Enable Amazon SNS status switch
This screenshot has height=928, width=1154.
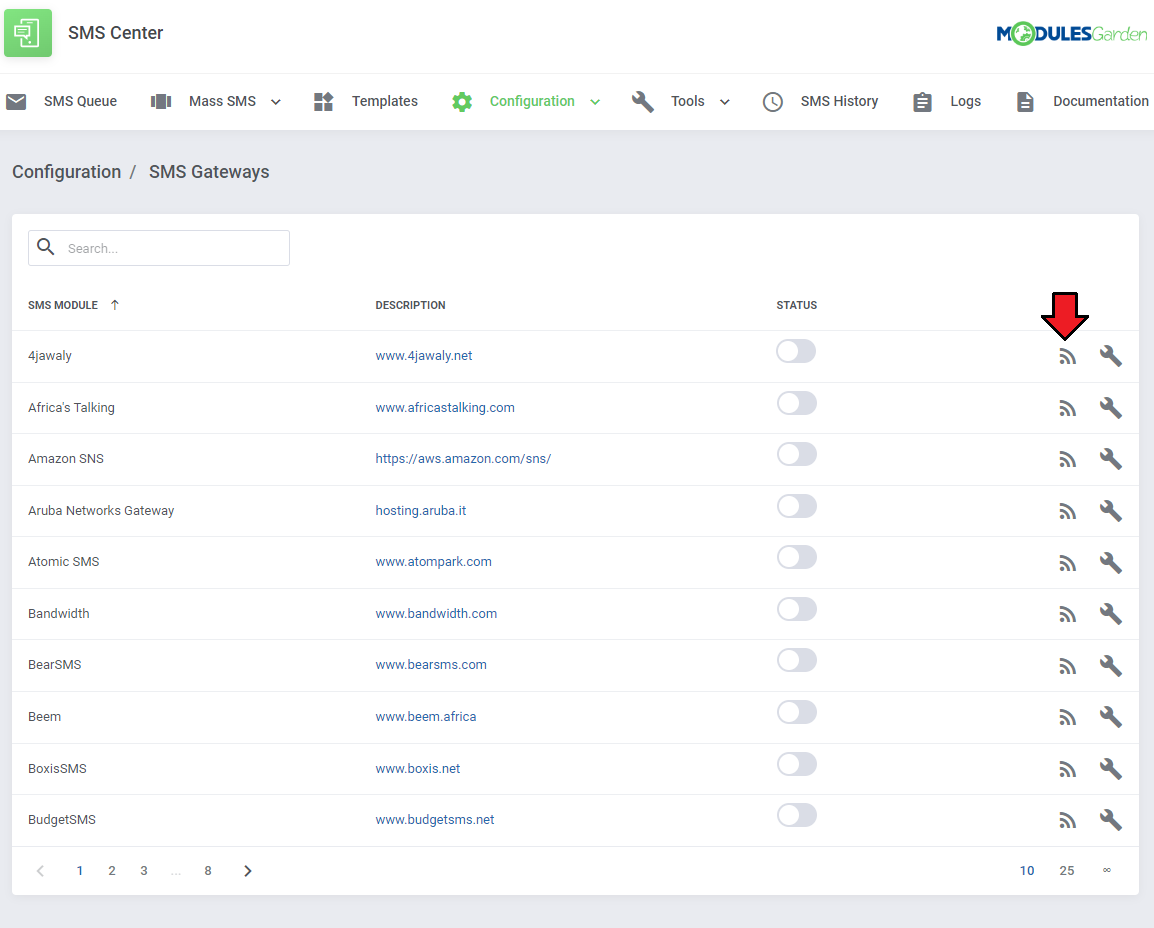point(796,454)
